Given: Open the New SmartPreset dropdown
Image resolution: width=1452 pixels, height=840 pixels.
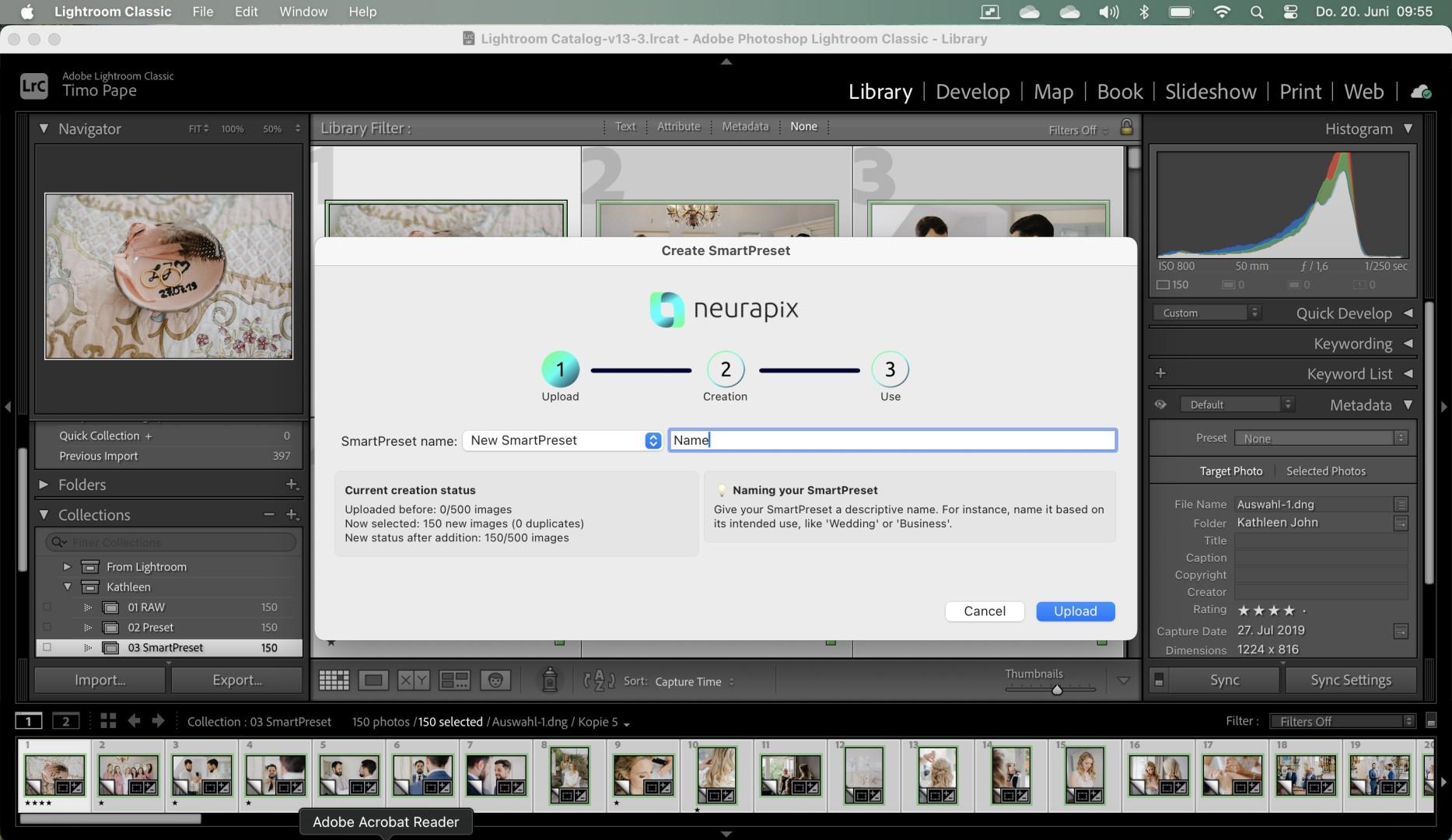Looking at the screenshot, I should [x=562, y=440].
